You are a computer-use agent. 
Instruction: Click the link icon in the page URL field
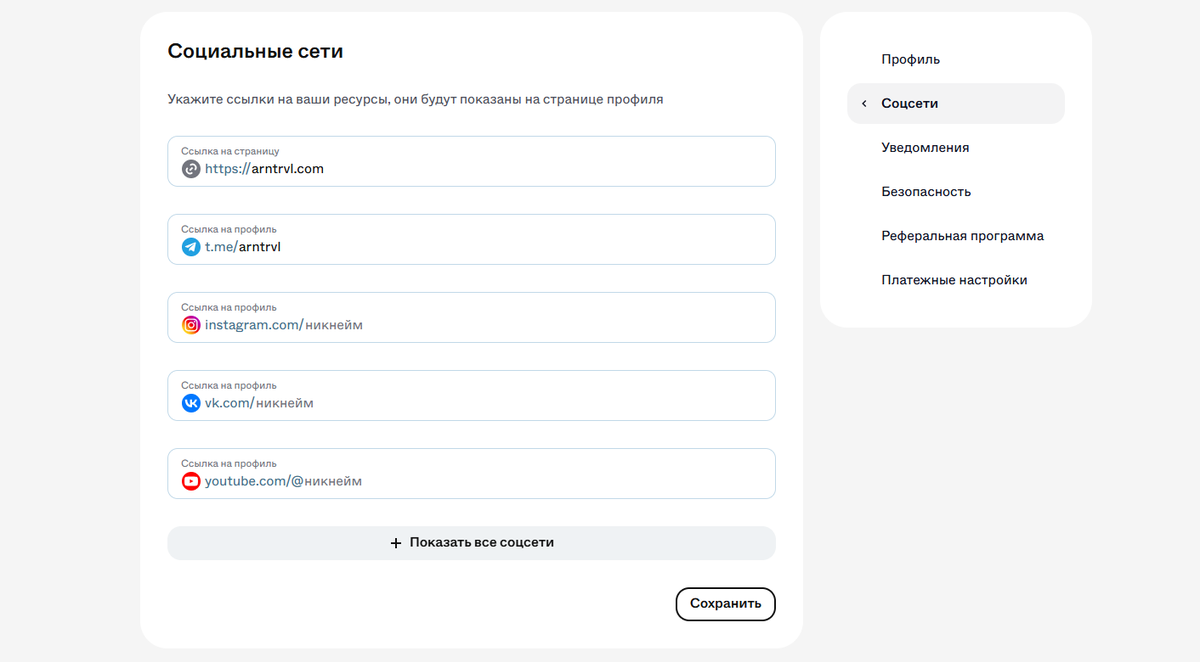click(x=191, y=169)
